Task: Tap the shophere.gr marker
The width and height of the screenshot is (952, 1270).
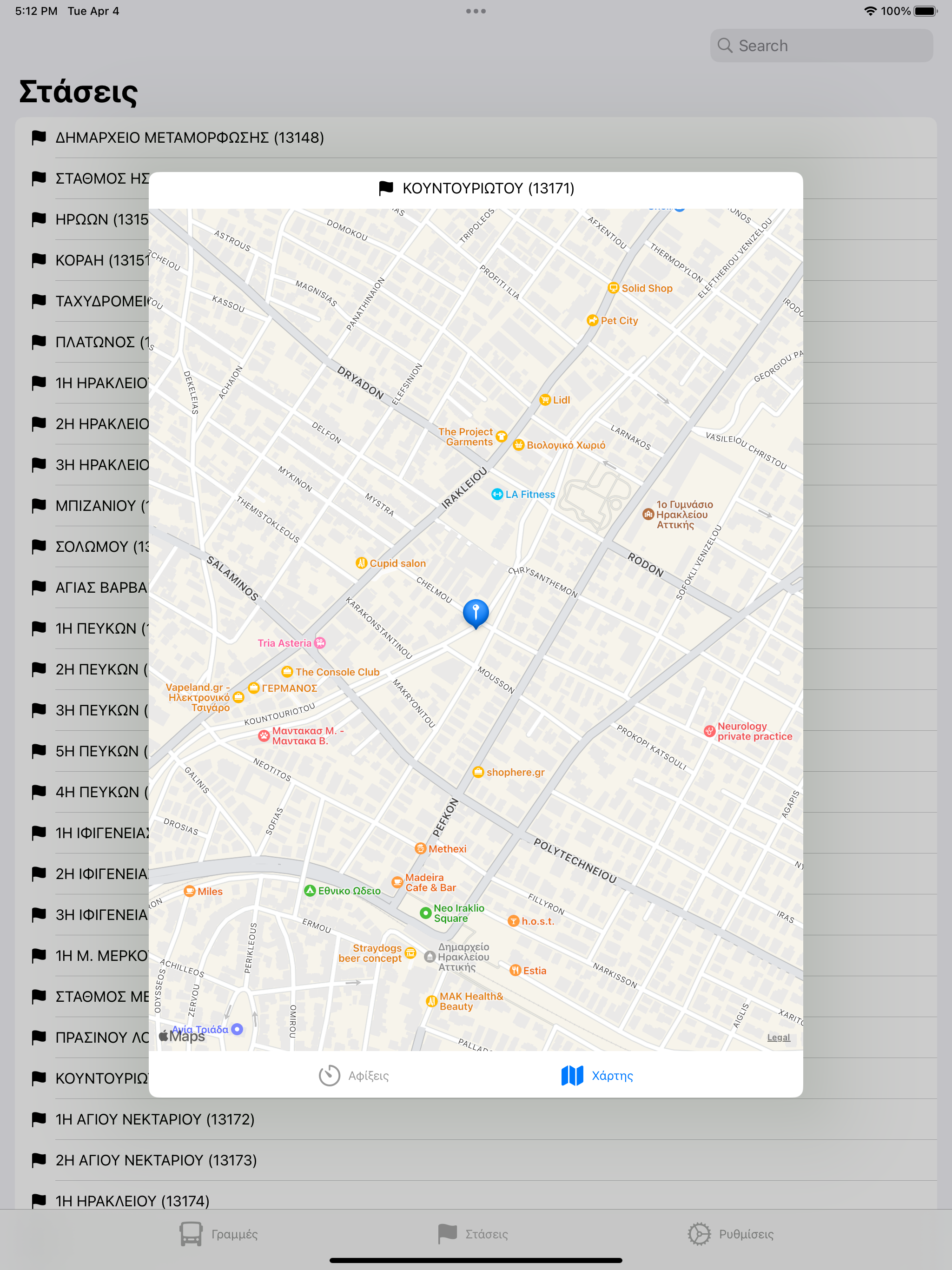Action: coord(478,772)
